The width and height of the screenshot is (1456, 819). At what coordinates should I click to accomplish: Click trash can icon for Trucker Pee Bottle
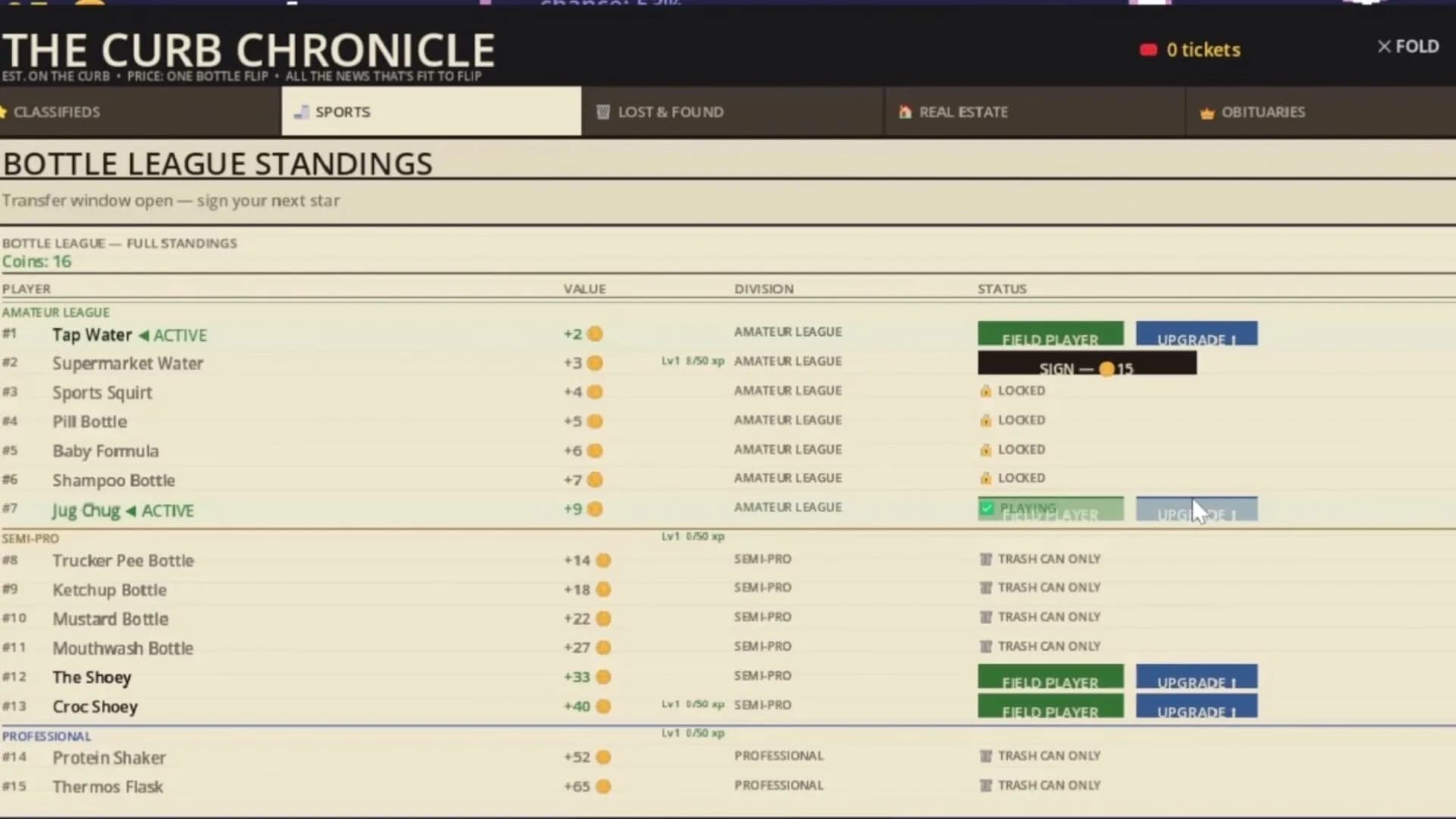(x=986, y=560)
